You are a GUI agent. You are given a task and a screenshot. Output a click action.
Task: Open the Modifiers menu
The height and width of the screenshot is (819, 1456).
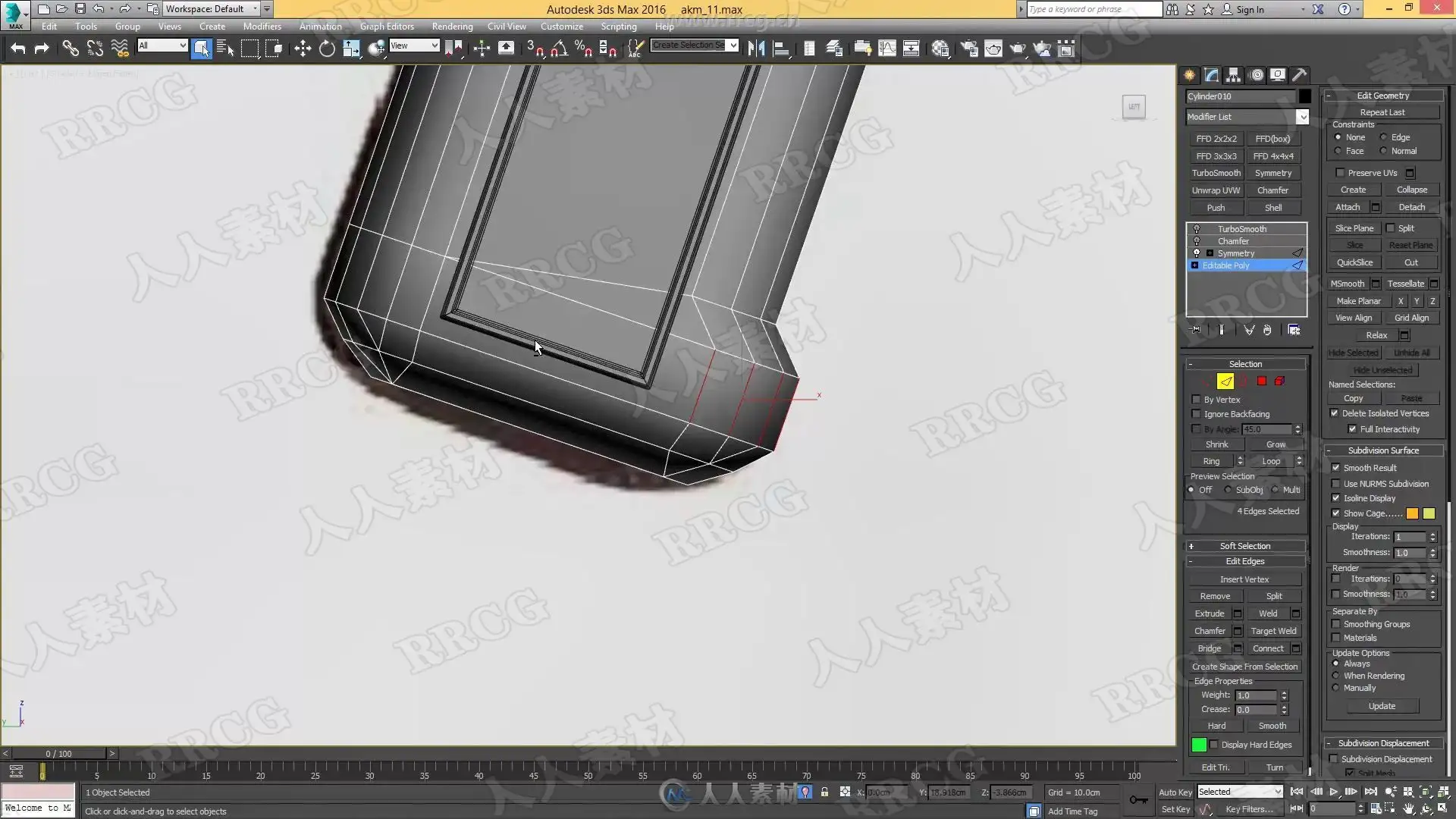coord(262,27)
